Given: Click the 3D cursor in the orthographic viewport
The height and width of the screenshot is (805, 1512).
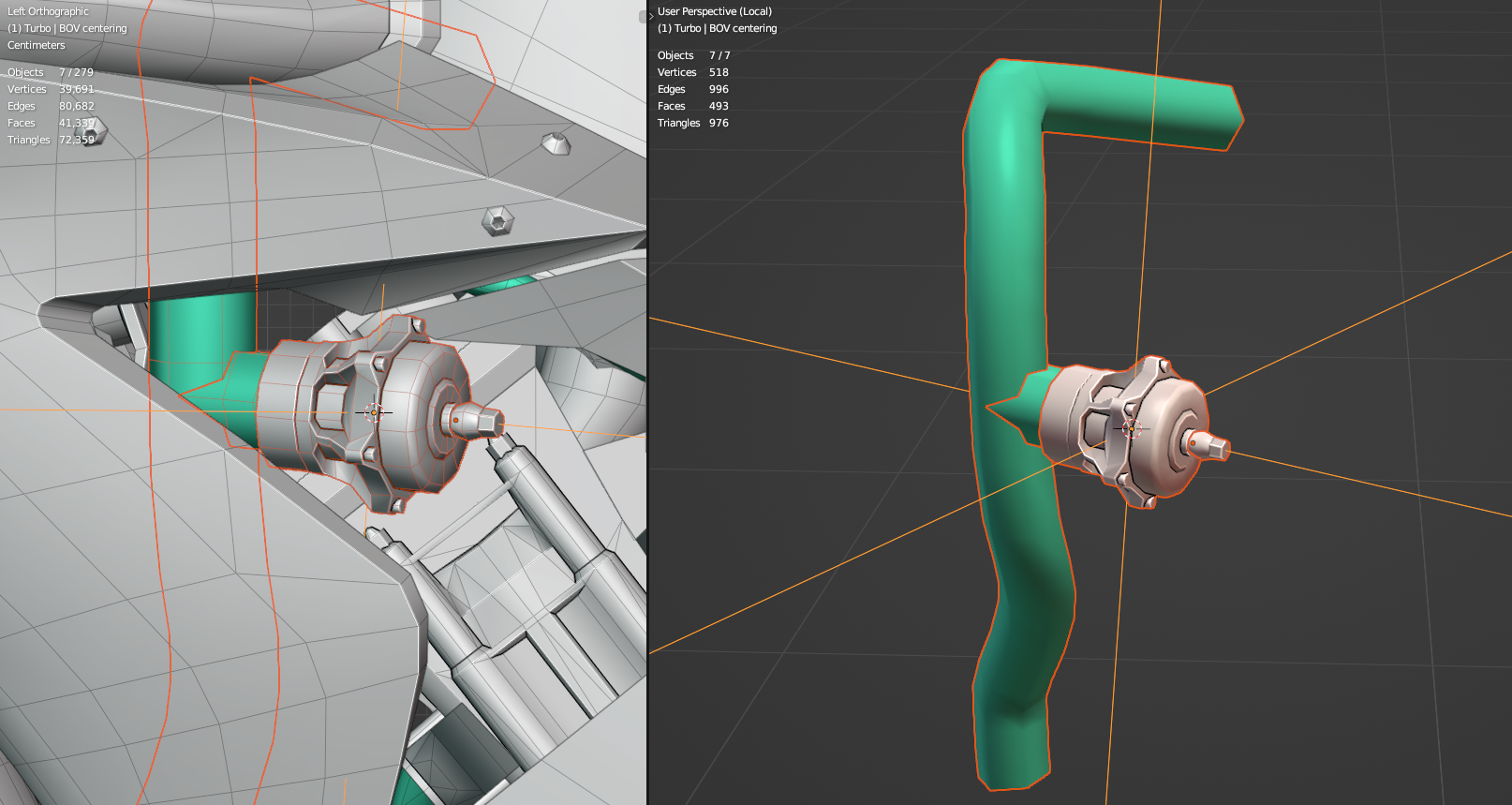Looking at the screenshot, I should (374, 412).
